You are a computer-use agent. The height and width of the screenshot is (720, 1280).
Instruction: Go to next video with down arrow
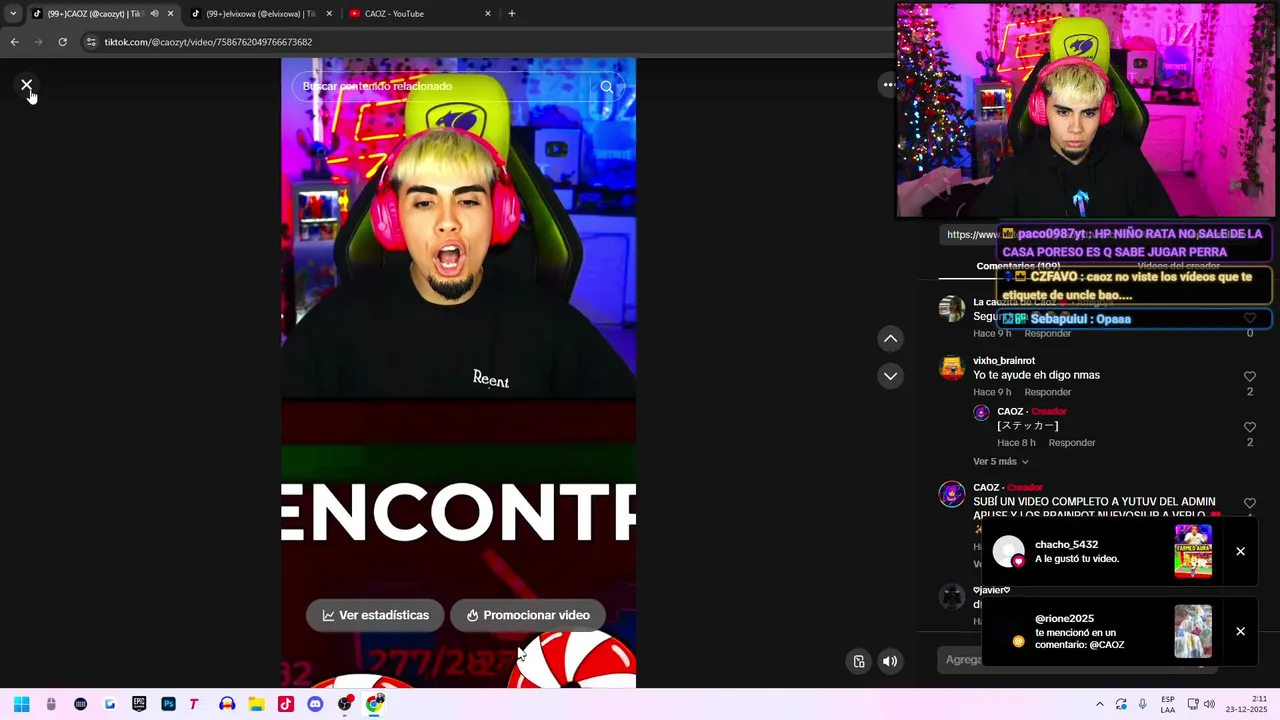coord(890,376)
